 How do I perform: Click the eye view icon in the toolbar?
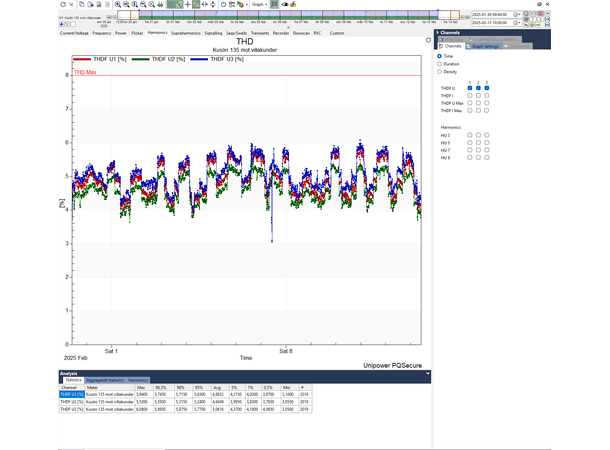click(285, 4)
